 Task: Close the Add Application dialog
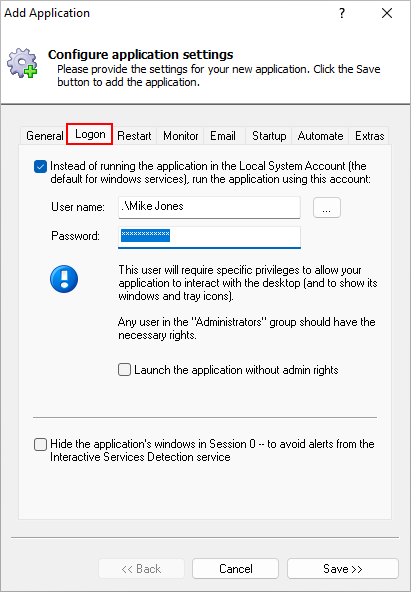point(387,14)
